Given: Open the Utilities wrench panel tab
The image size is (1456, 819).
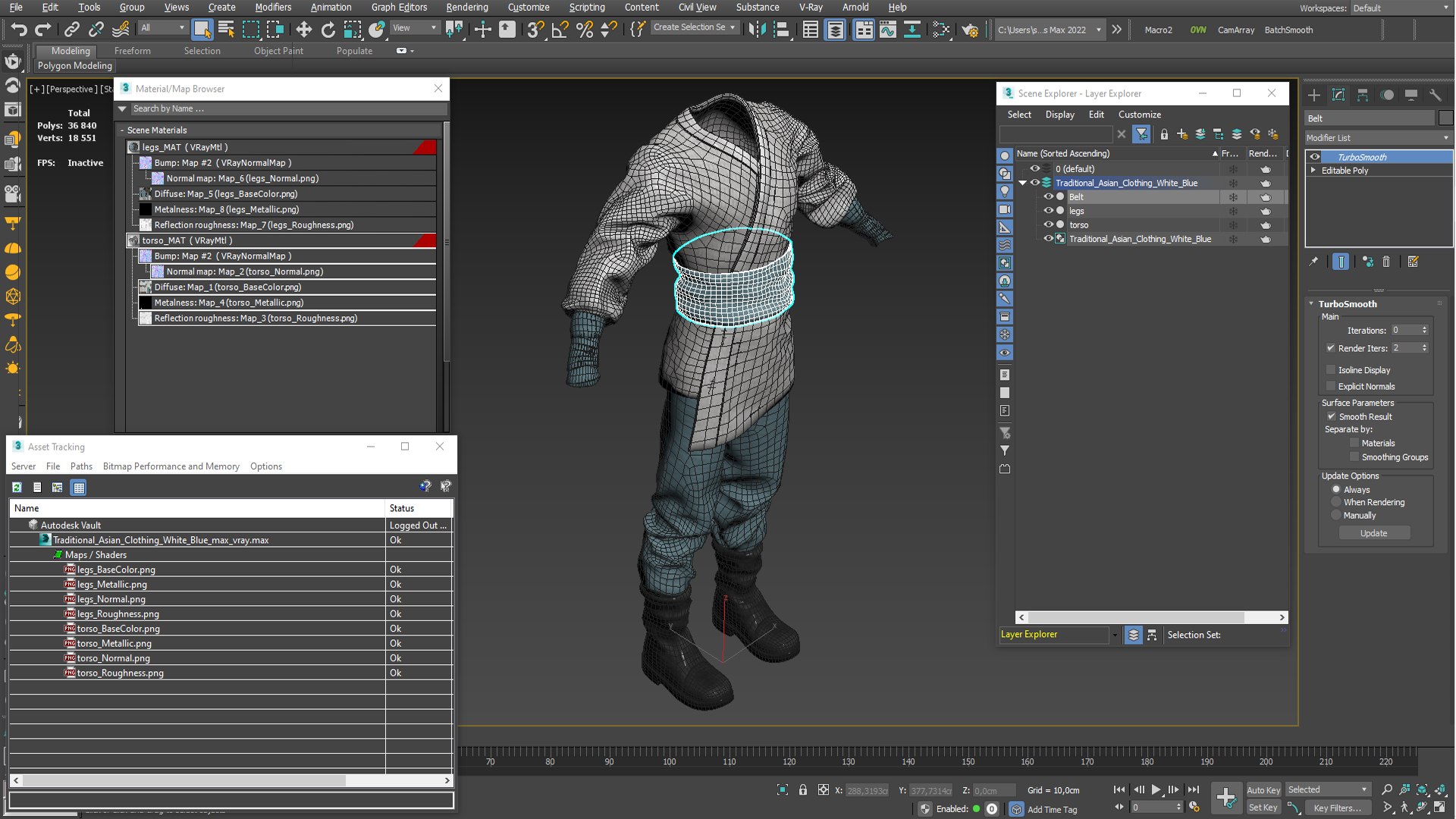Looking at the screenshot, I should point(1436,95).
